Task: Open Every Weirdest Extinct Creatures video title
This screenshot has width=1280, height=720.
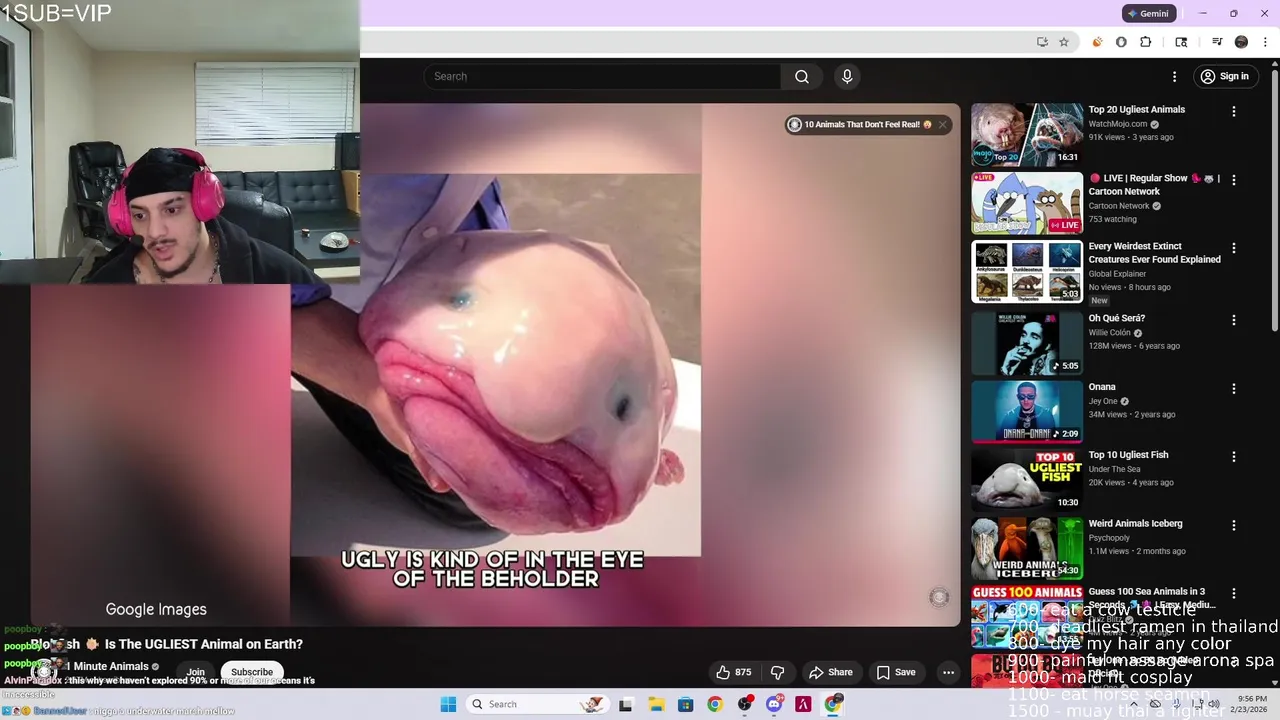Action: (1154, 252)
